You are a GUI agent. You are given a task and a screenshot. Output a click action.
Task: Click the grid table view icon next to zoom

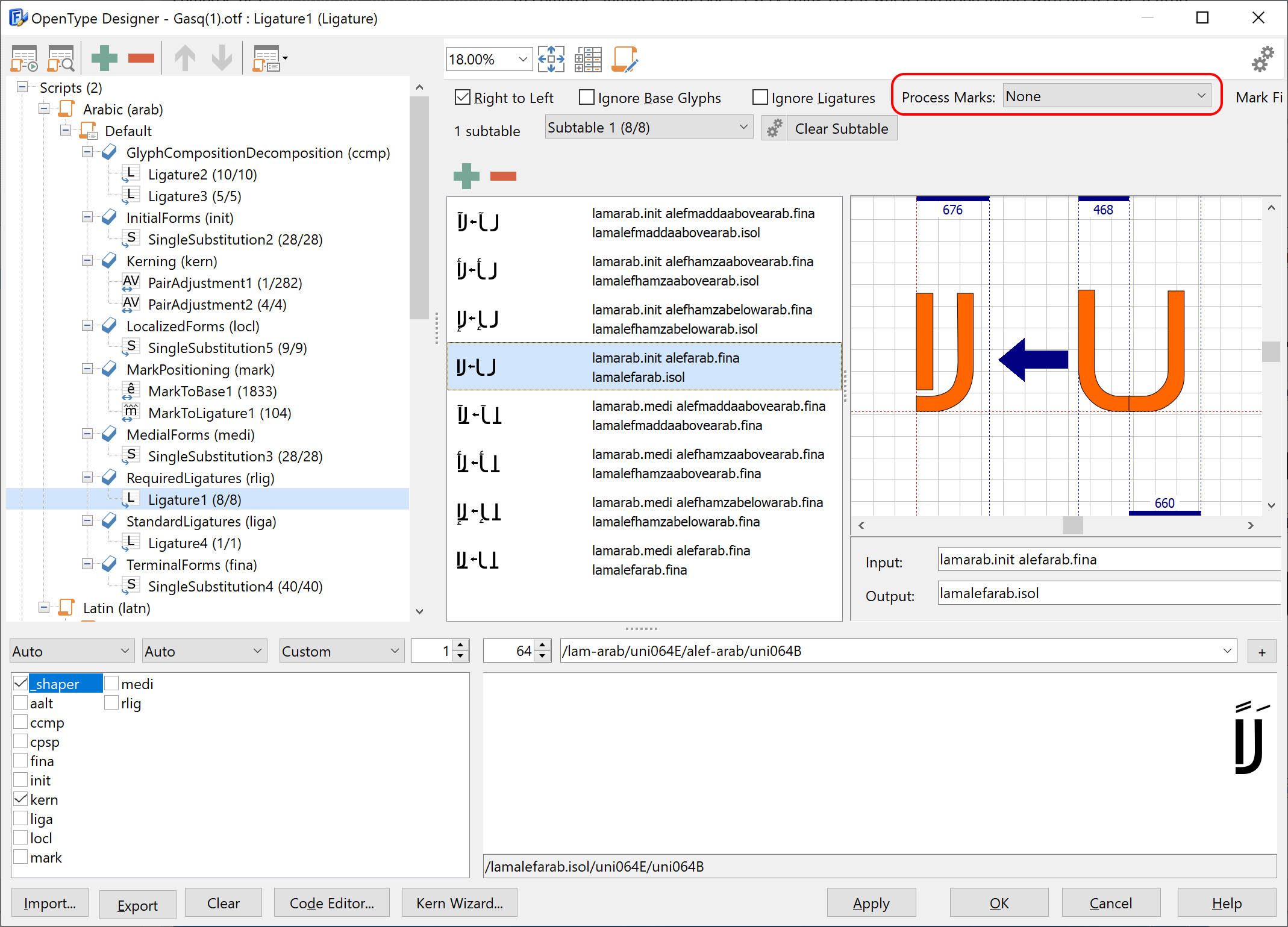point(588,59)
